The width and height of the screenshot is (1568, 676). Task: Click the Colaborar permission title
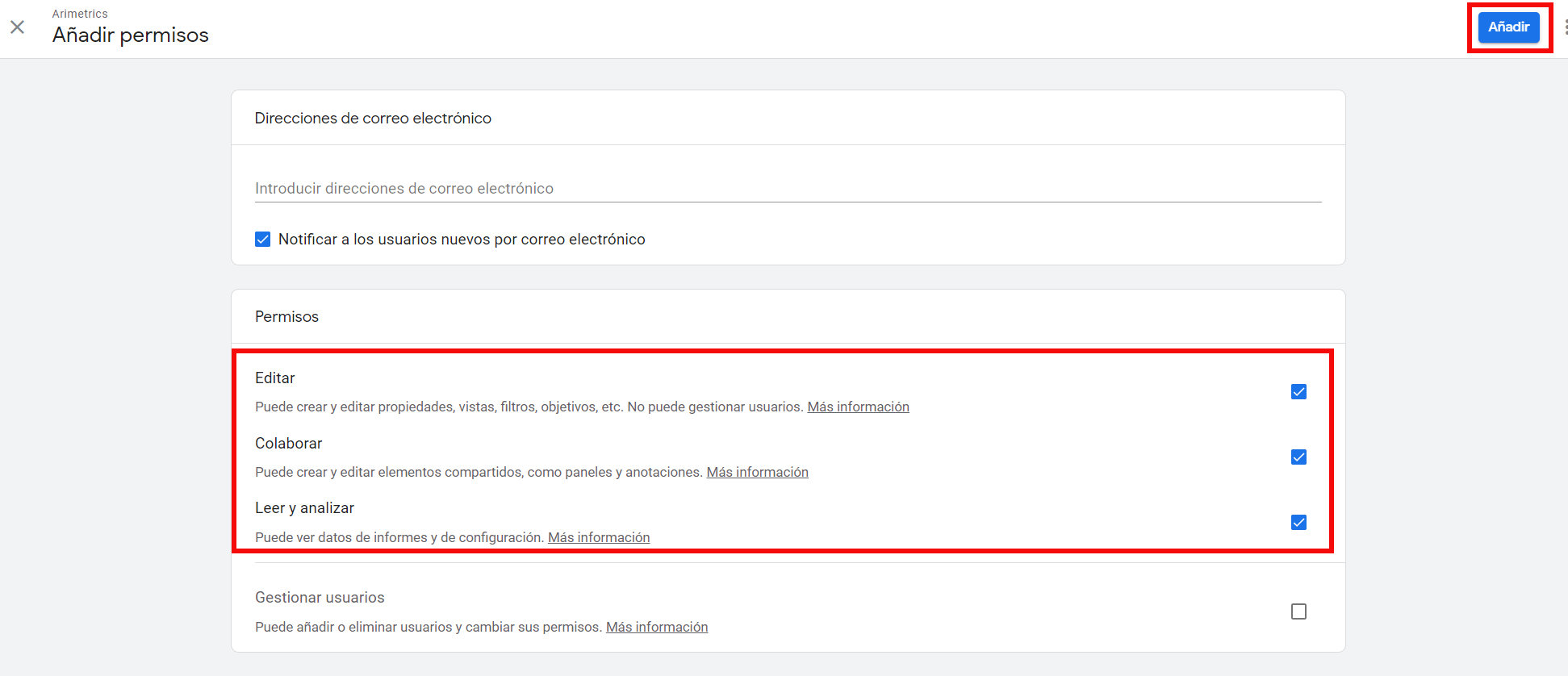point(288,443)
